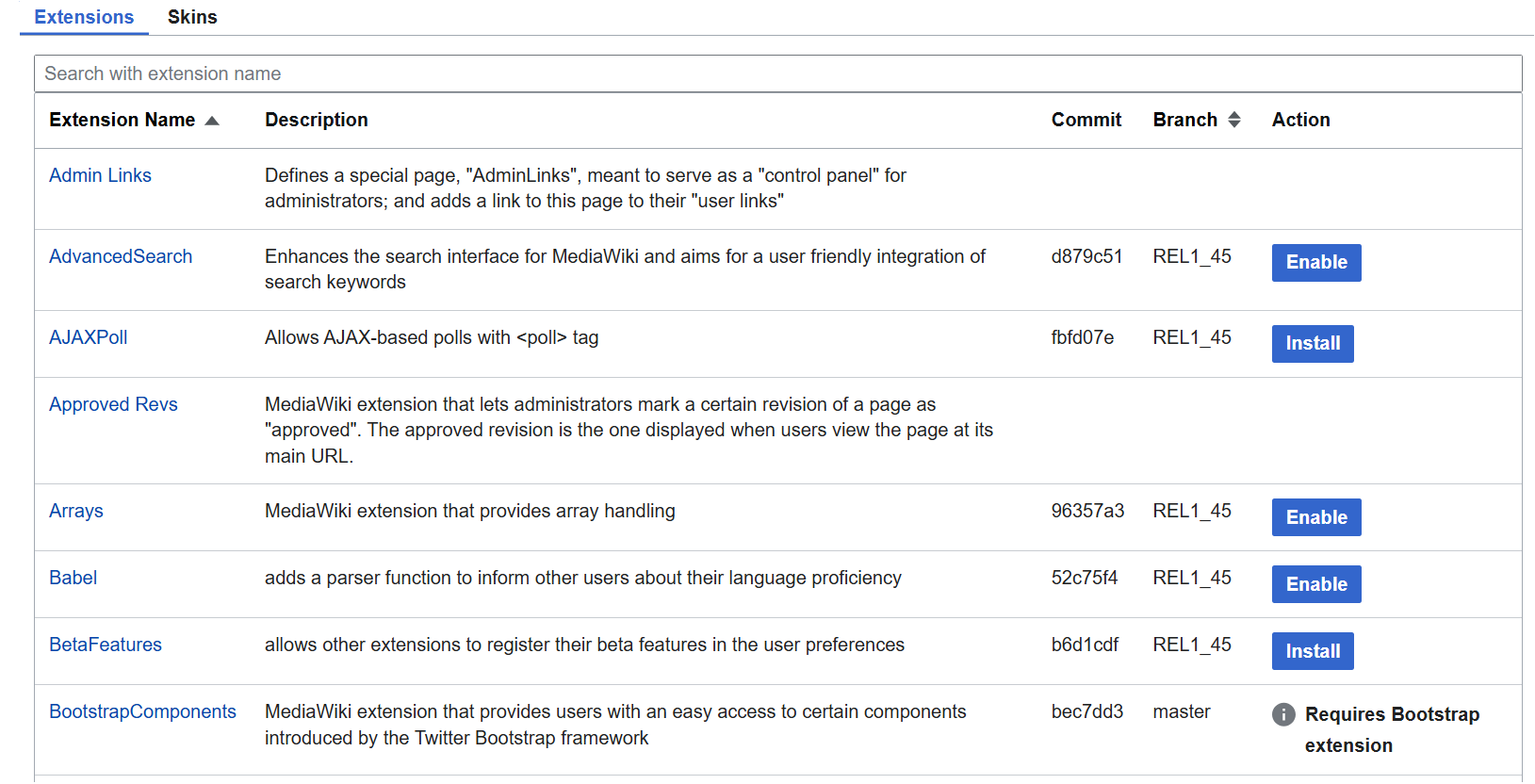Open the Approved Revs extension link
The height and width of the screenshot is (784, 1535).
(113, 404)
